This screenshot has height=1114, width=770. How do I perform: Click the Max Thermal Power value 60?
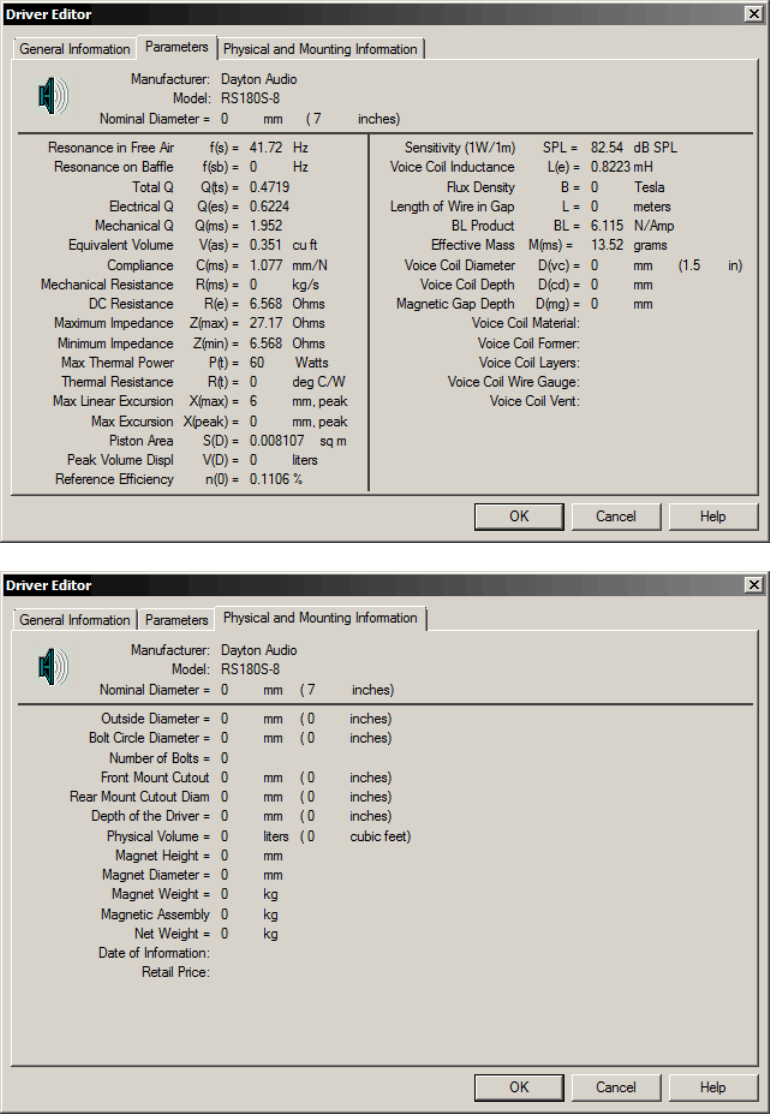tap(256, 363)
